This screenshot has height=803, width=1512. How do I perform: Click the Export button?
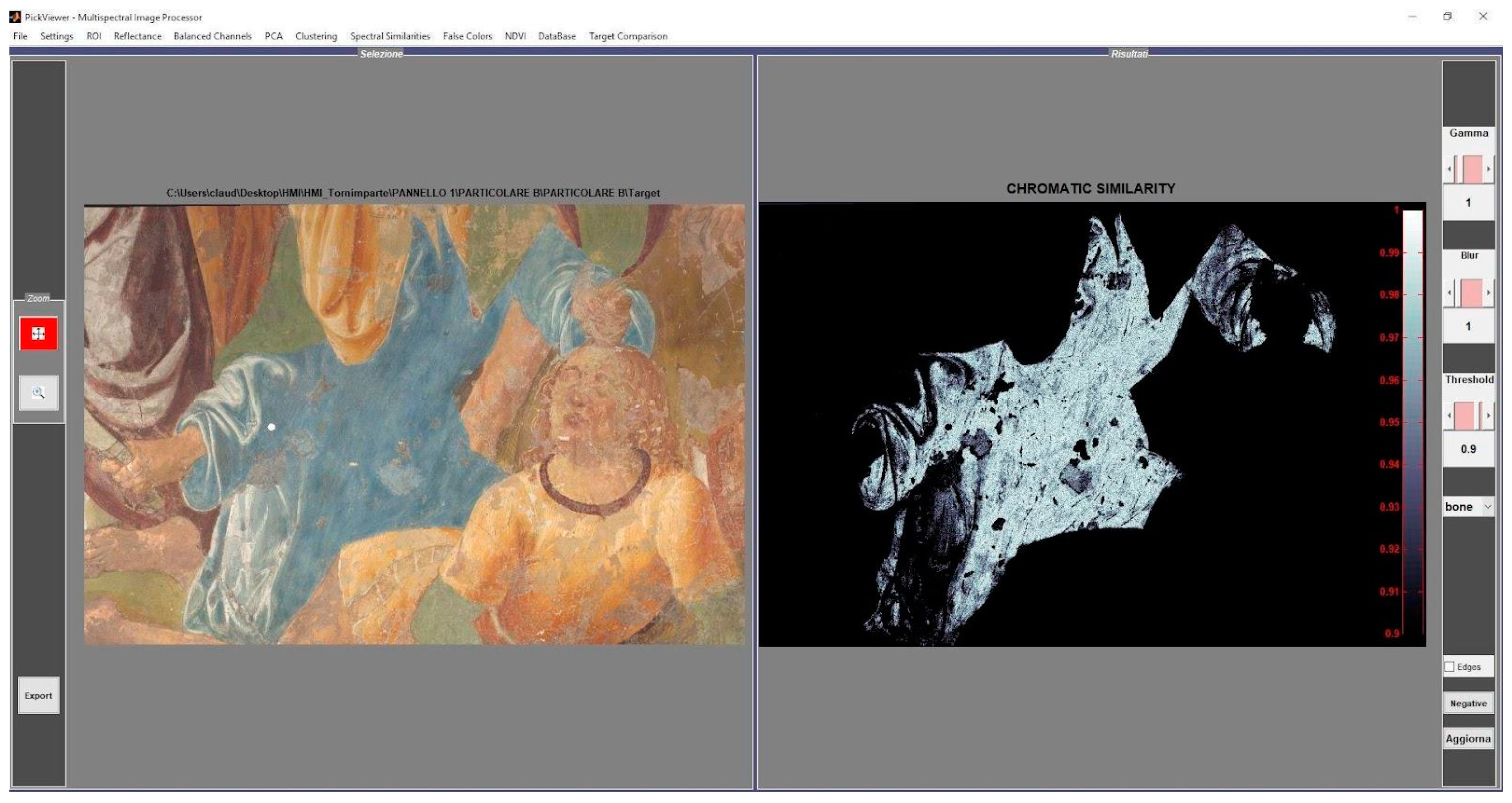[x=38, y=695]
